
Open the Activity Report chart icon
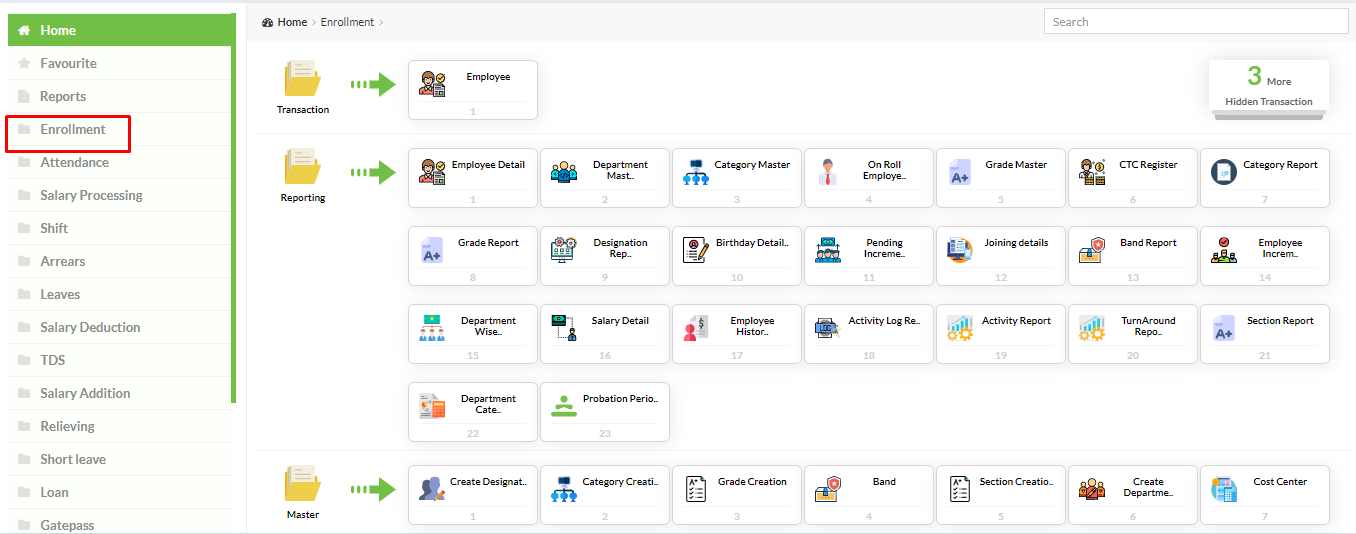(x=960, y=328)
